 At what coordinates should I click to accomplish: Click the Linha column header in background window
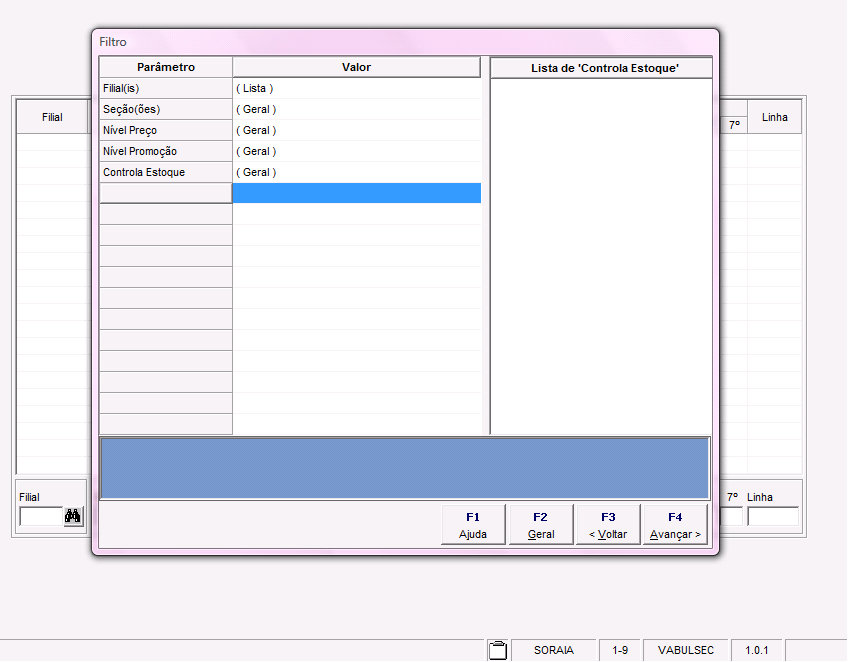774,117
